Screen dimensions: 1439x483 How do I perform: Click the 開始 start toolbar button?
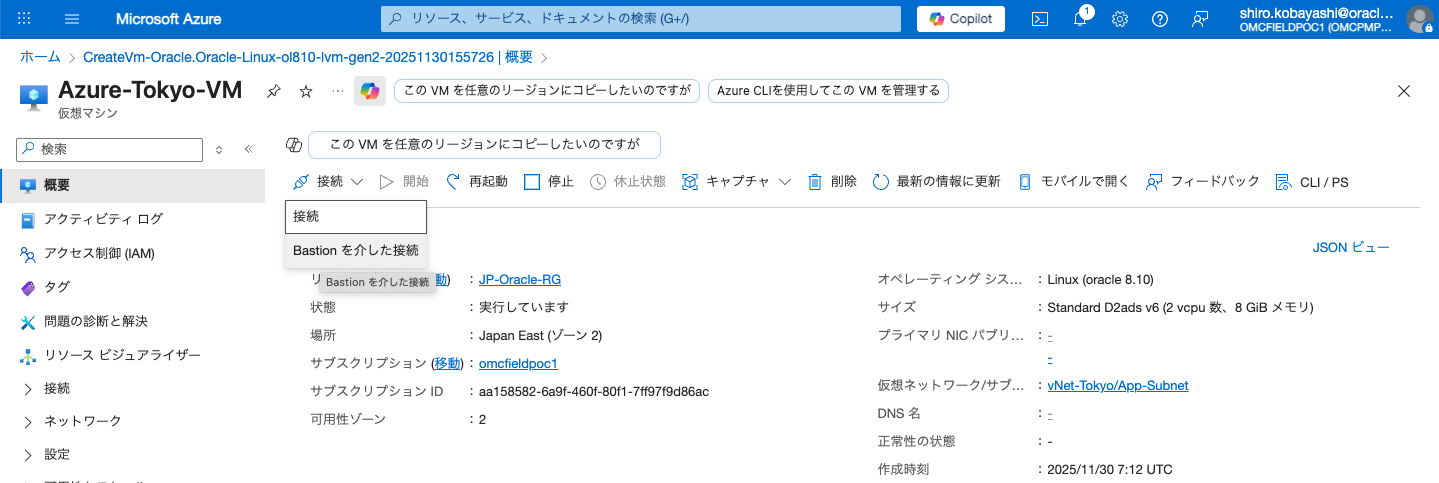point(404,181)
